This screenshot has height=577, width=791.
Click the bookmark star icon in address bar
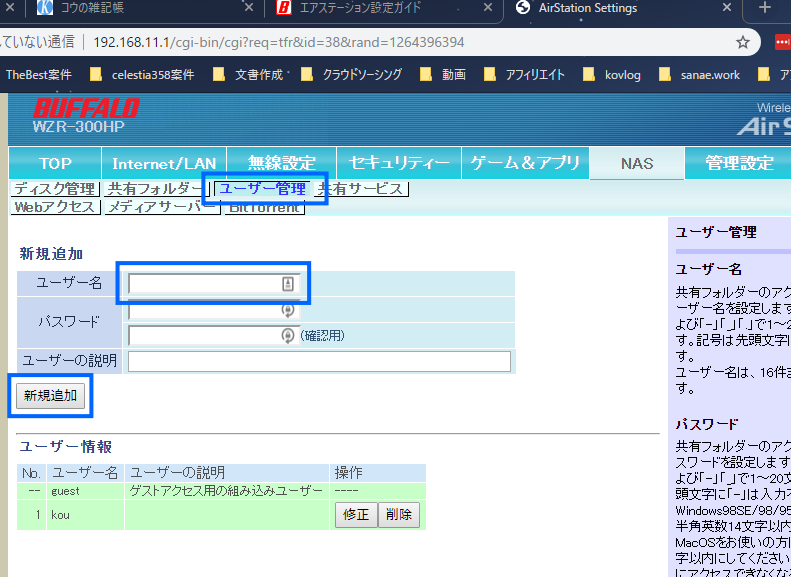[x=743, y=43]
